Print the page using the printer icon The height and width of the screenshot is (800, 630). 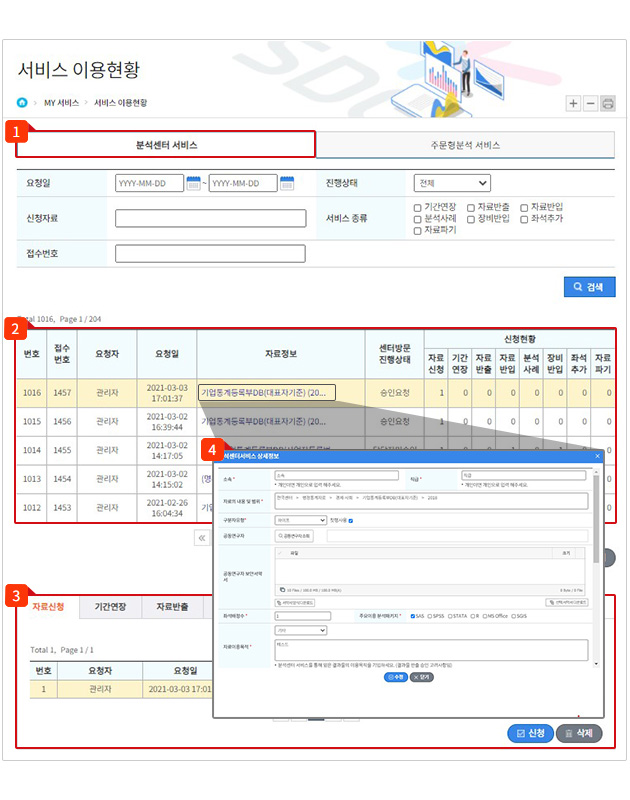point(608,104)
